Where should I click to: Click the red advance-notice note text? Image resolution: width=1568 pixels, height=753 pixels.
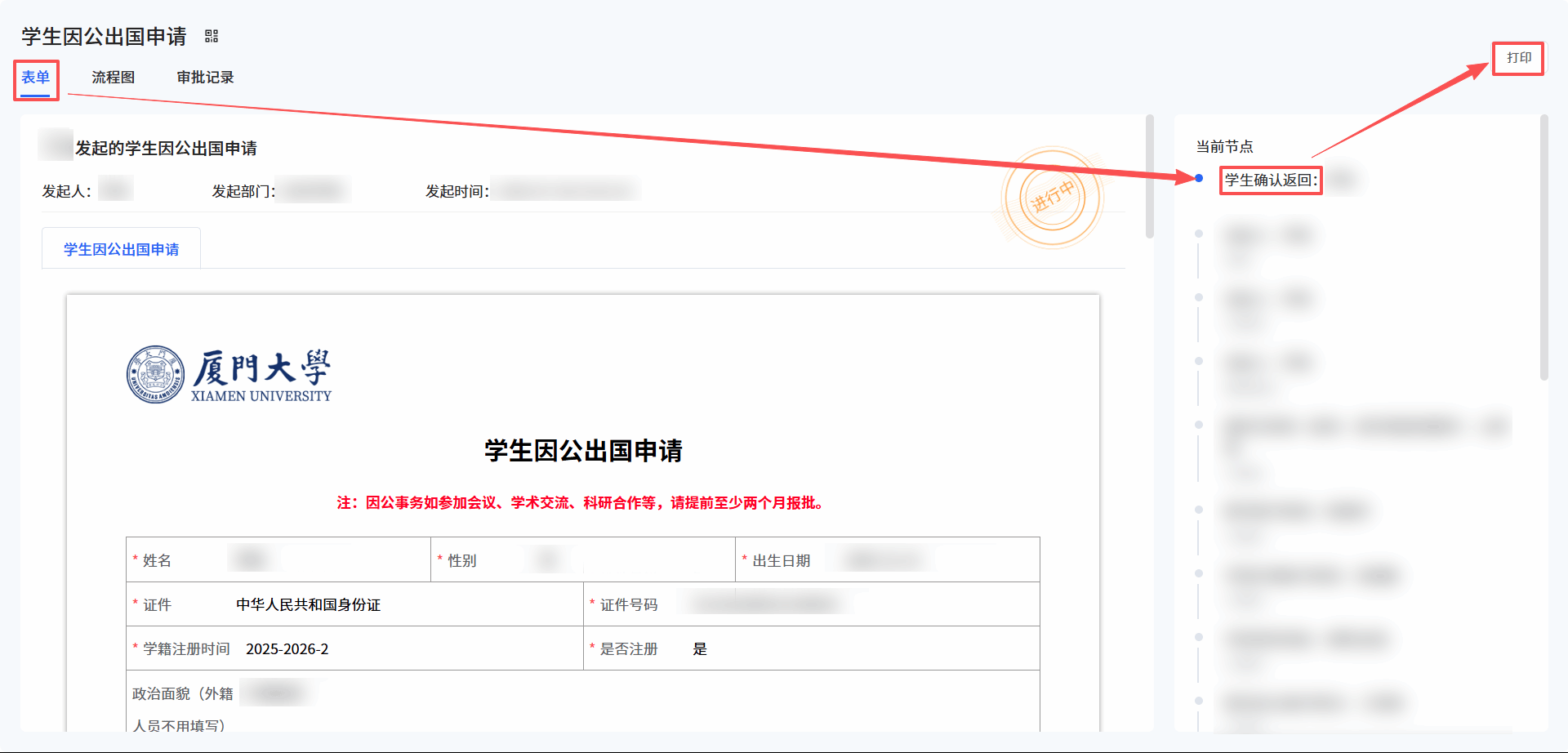tap(583, 503)
